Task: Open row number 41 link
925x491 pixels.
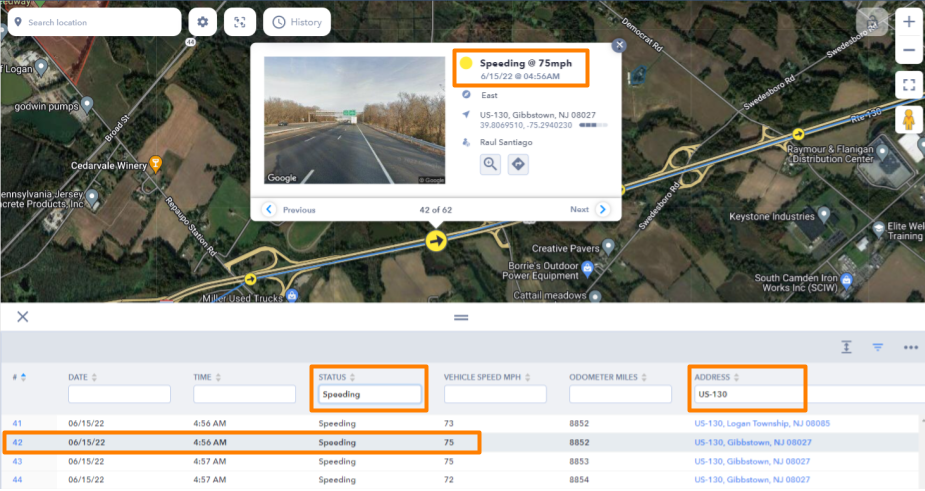Action: 17,423
